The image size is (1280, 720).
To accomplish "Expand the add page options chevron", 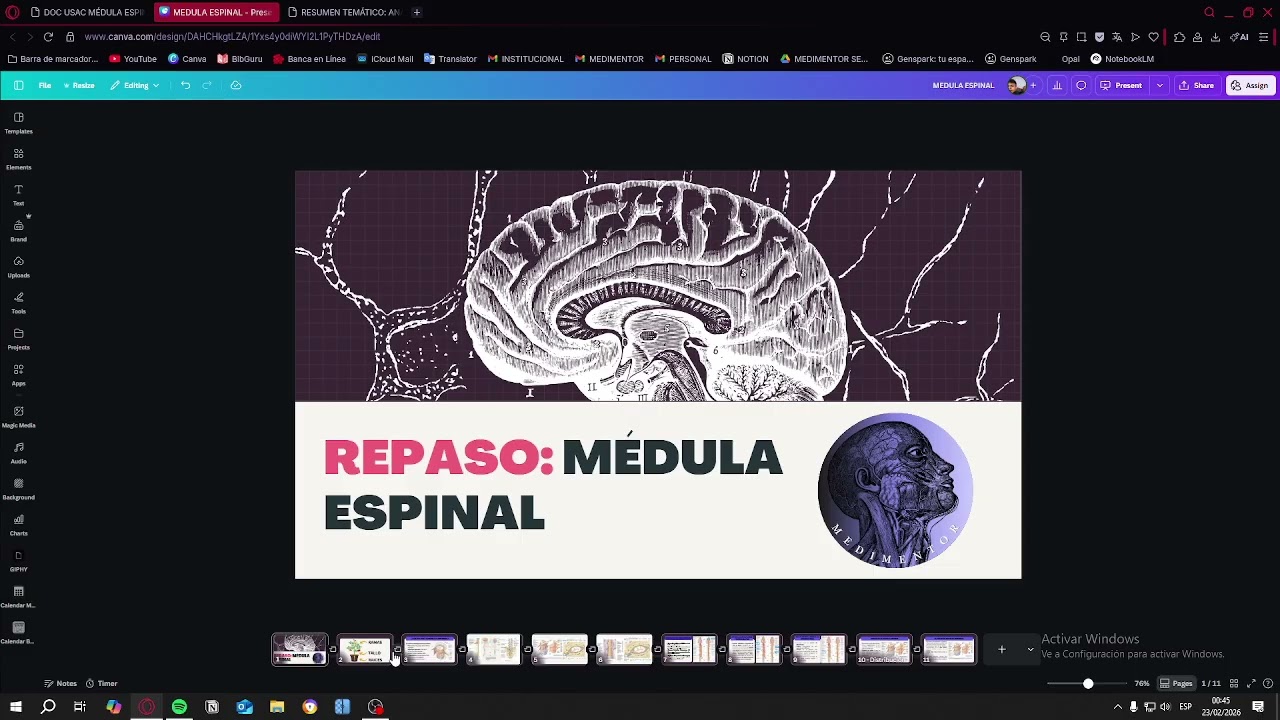I will pos(1030,650).
